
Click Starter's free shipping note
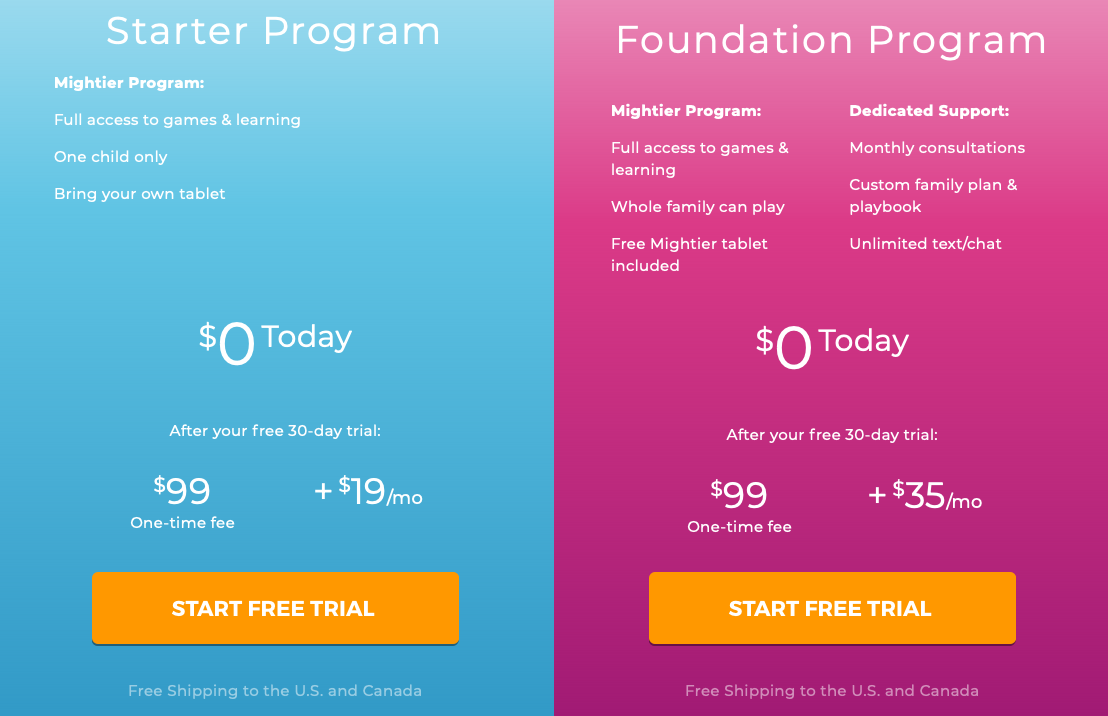click(x=275, y=691)
